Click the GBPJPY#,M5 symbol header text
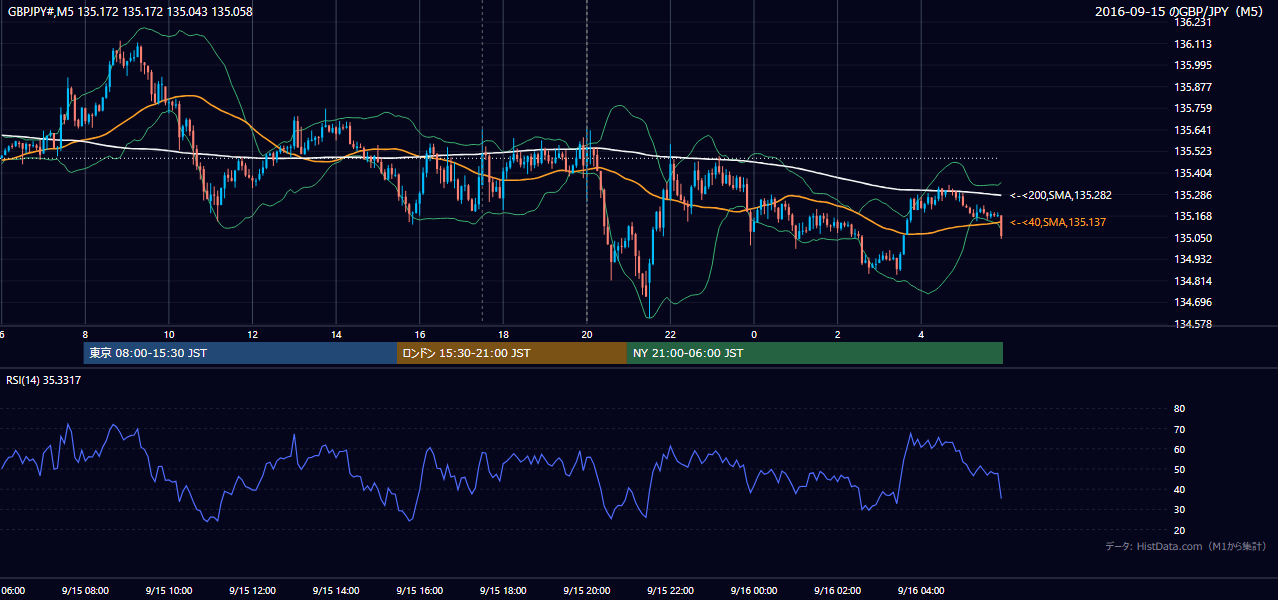 (130, 11)
